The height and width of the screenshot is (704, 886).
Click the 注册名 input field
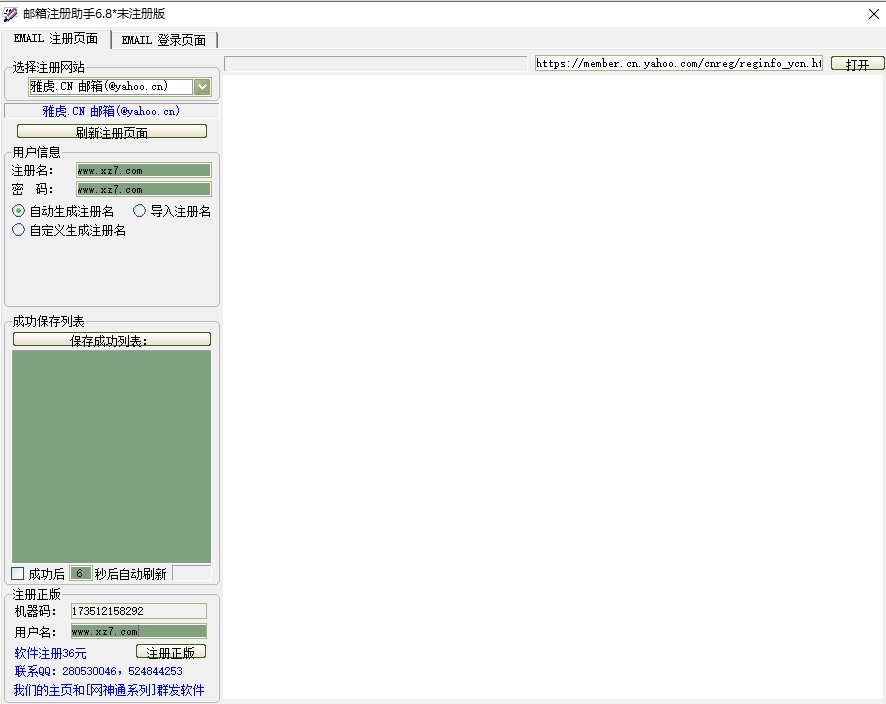click(x=143, y=171)
